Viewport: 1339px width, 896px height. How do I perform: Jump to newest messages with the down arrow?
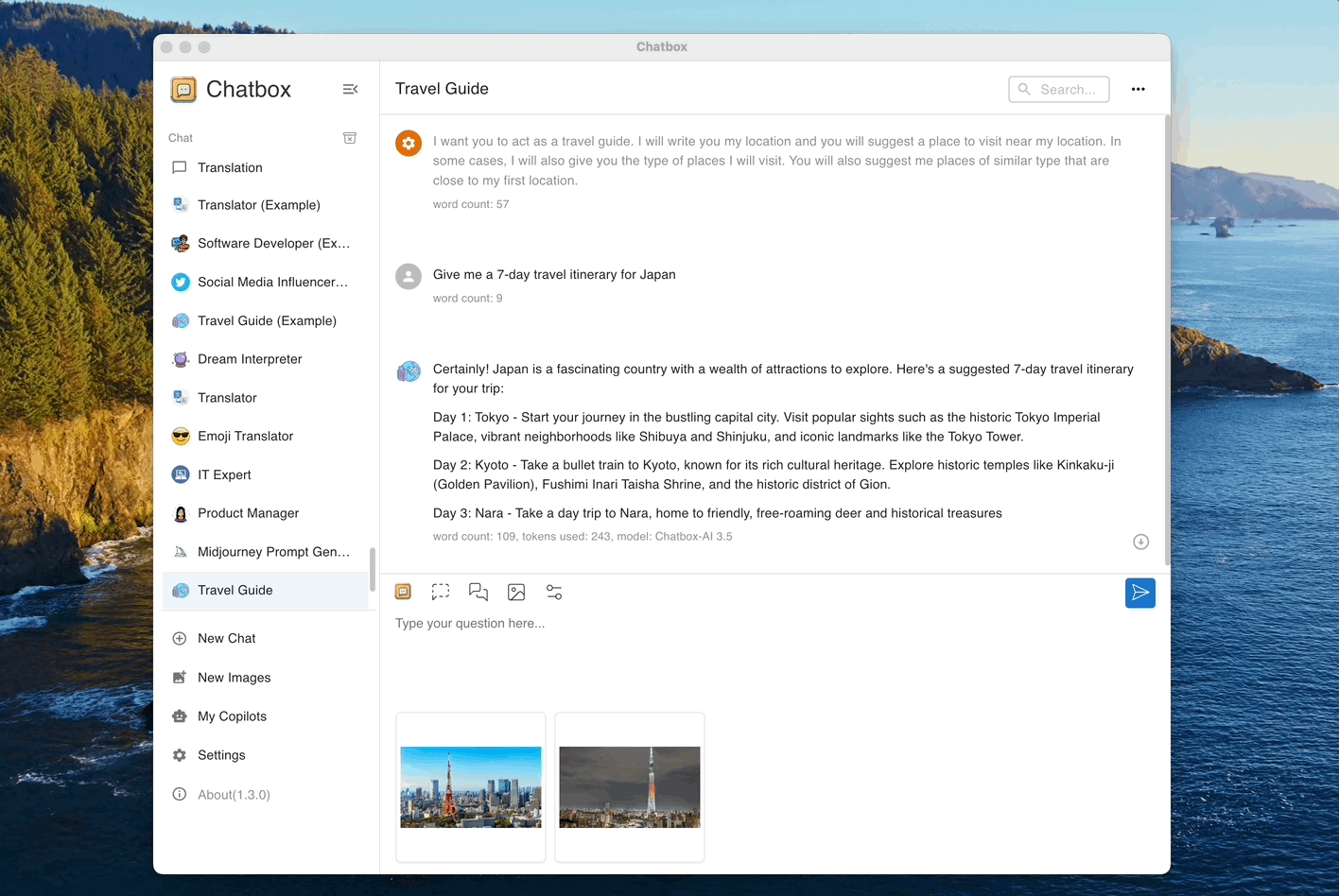[x=1140, y=542]
